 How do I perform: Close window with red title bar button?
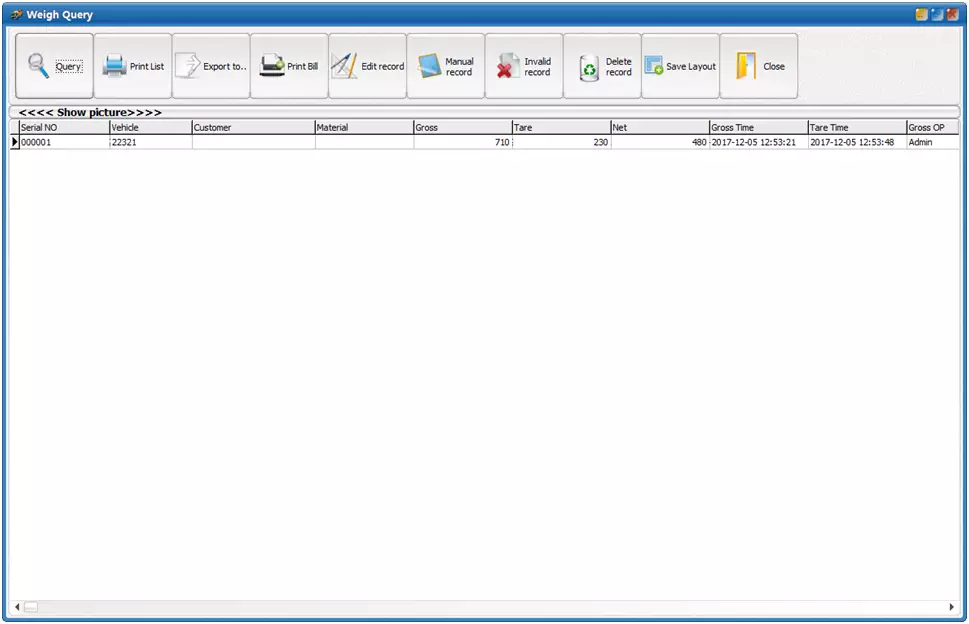tap(952, 14)
